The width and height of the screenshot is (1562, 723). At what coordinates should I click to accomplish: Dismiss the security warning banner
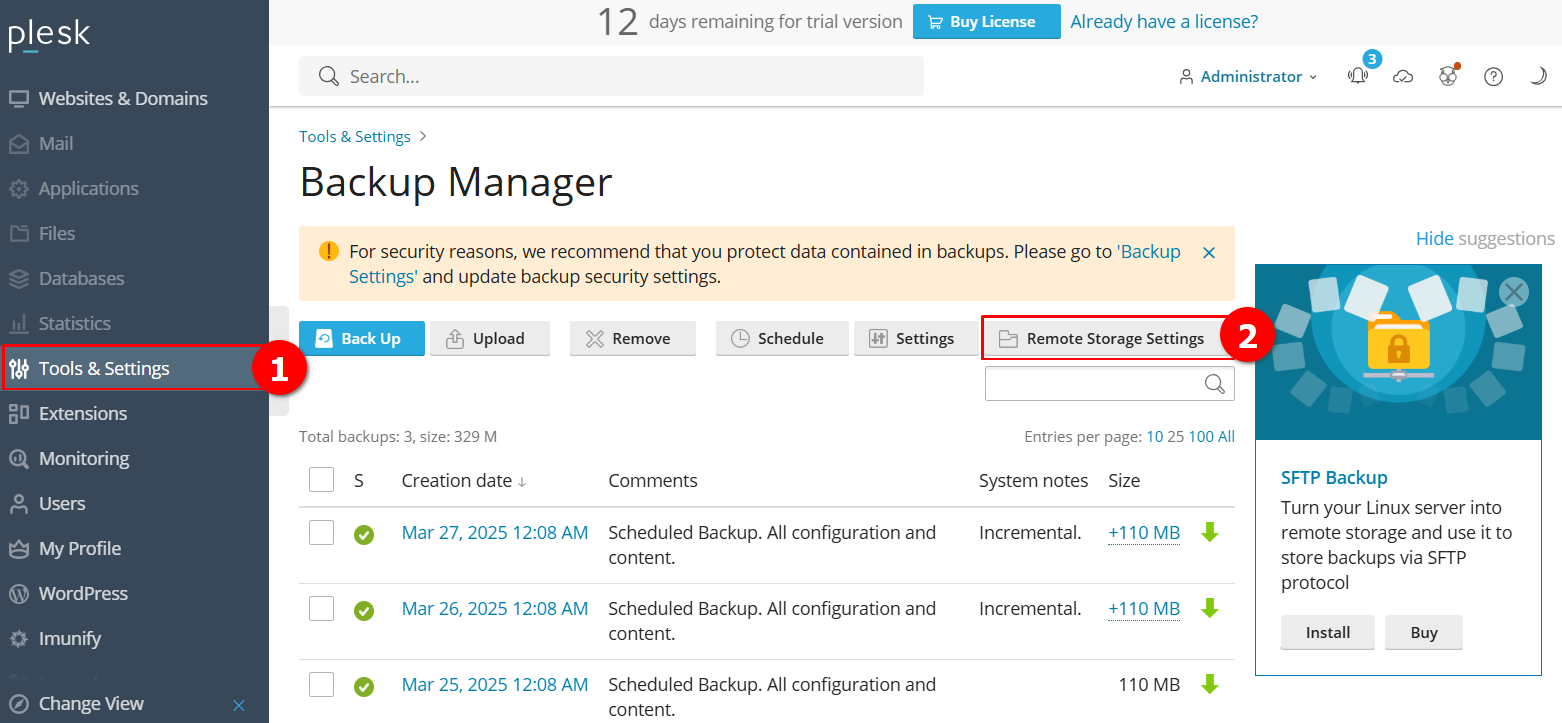(x=1209, y=253)
